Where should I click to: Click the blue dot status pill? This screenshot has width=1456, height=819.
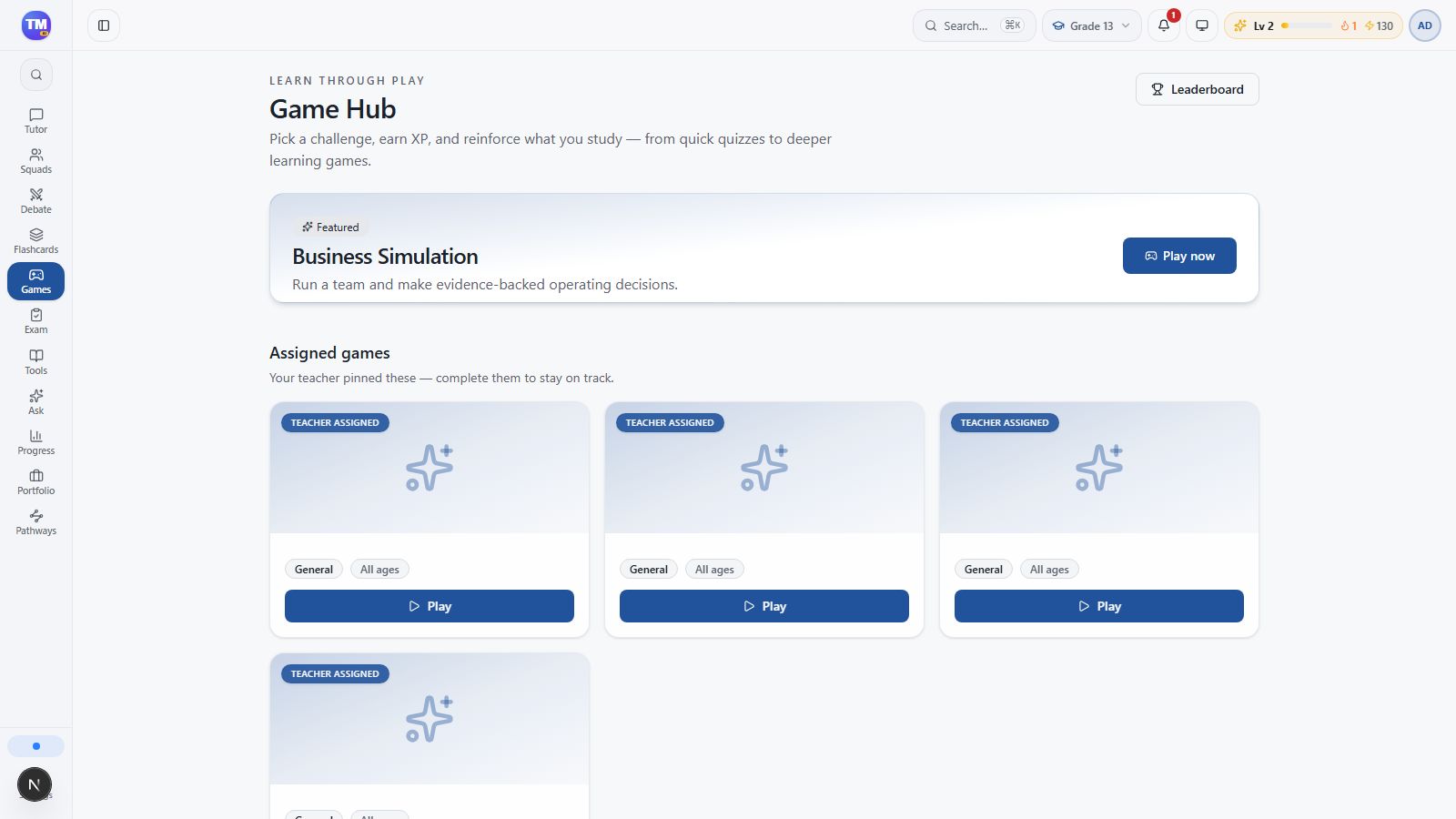[x=36, y=746]
